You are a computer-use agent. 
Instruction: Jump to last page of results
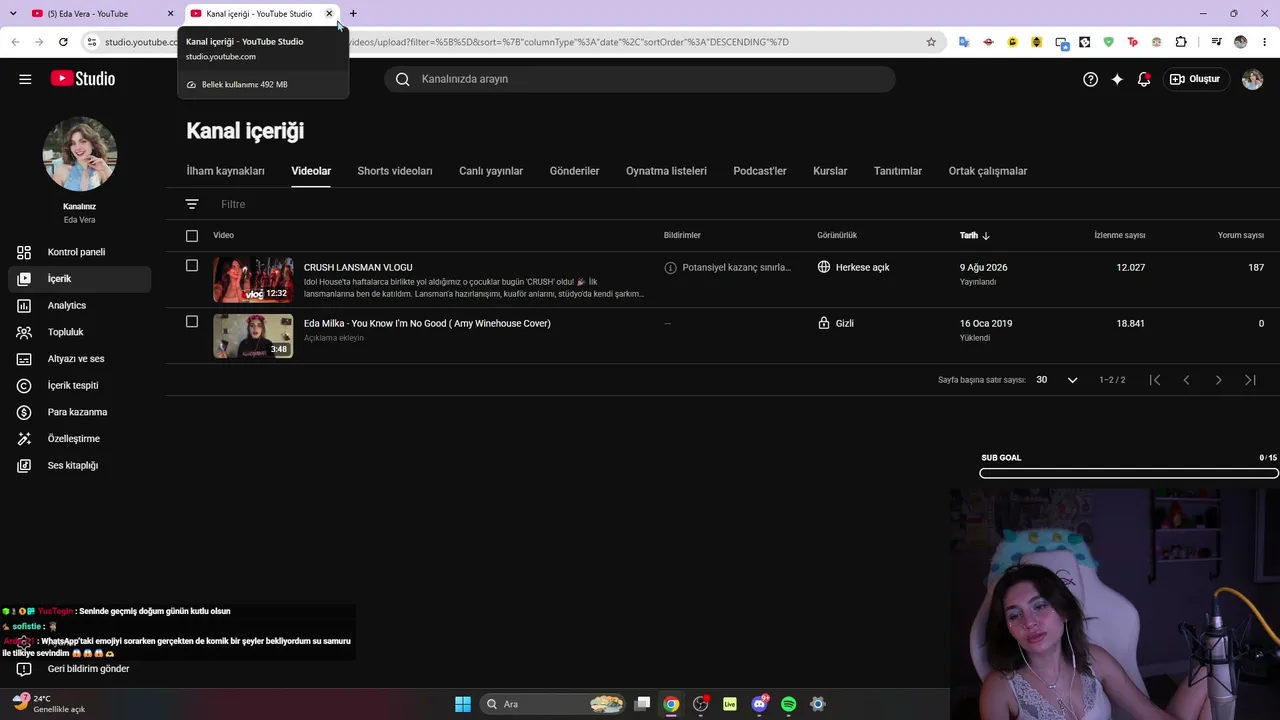coord(1250,380)
